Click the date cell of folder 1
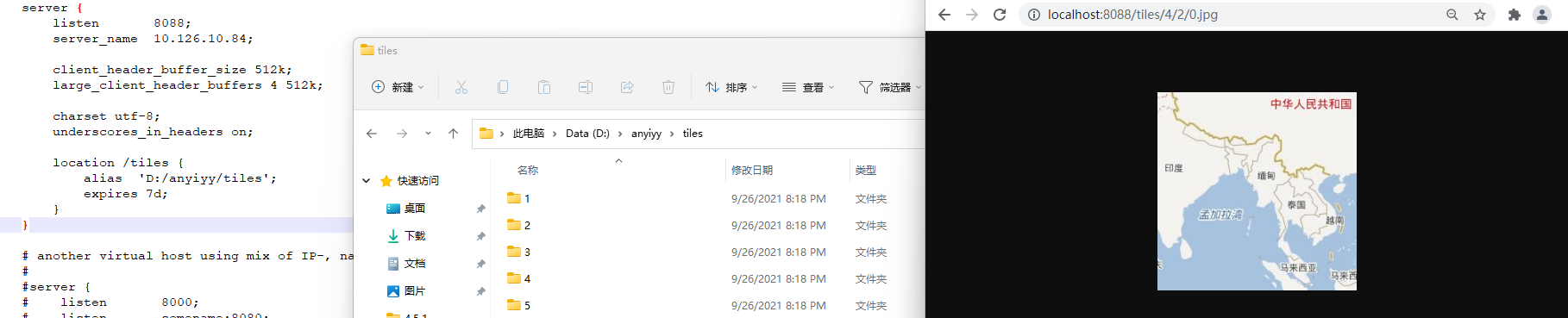Screen dimensions: 1568x318 tap(779, 199)
